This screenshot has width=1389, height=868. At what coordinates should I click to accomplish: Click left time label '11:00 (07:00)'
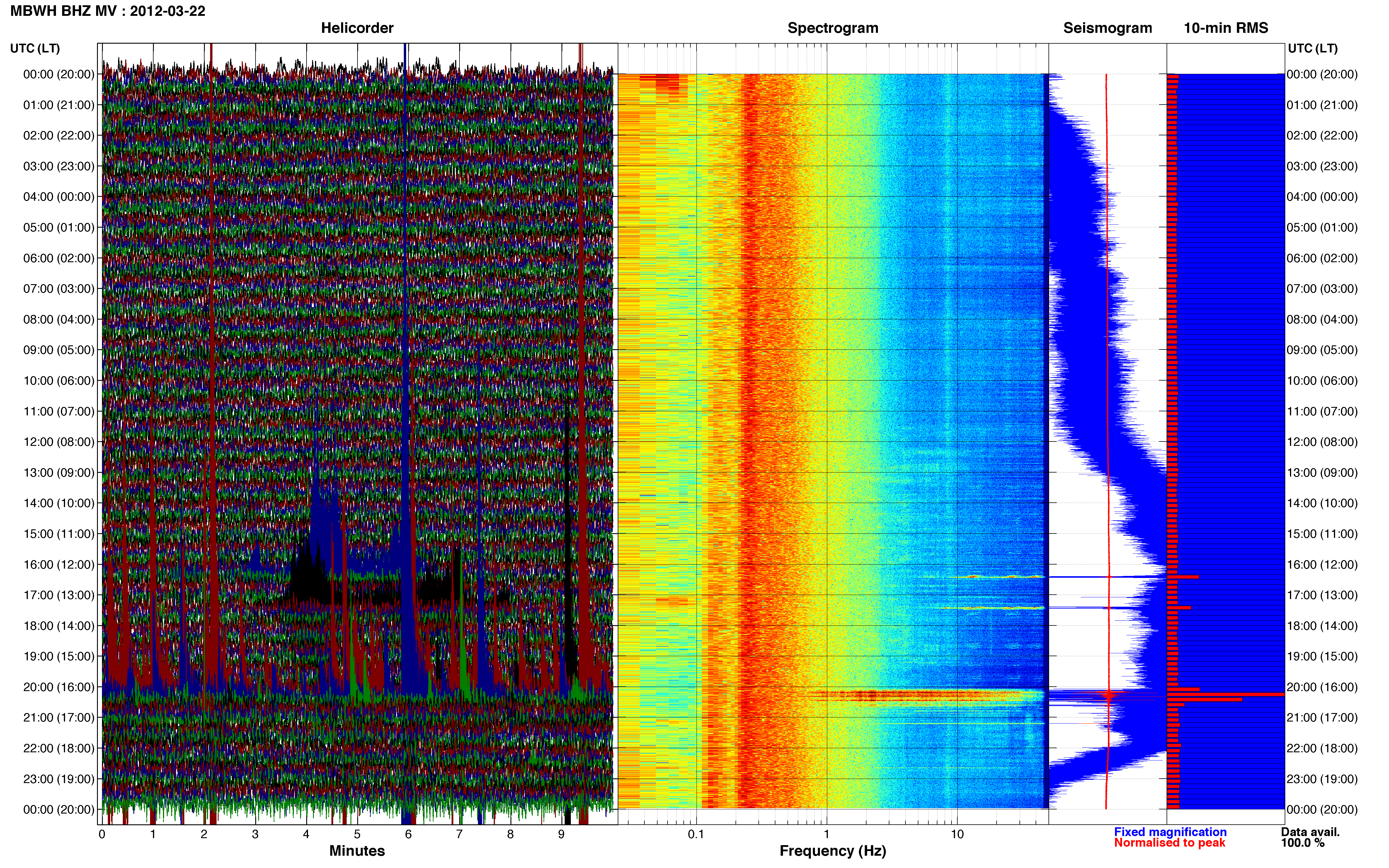[59, 412]
